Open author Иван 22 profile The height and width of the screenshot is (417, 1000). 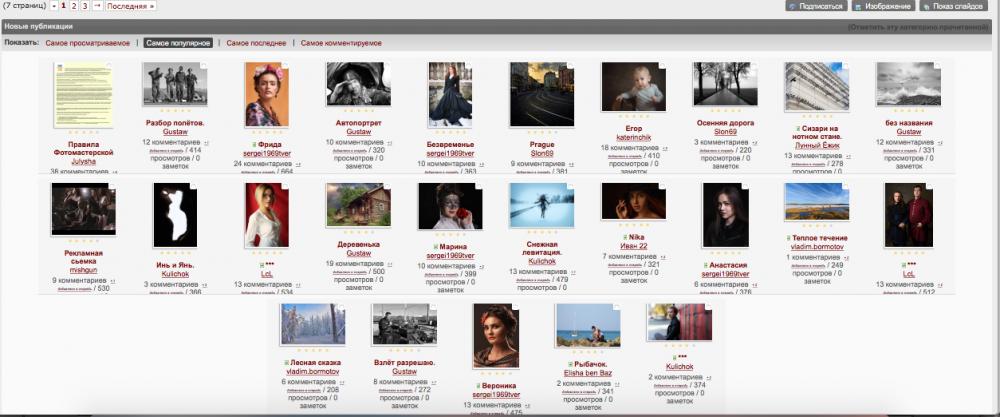[633, 246]
